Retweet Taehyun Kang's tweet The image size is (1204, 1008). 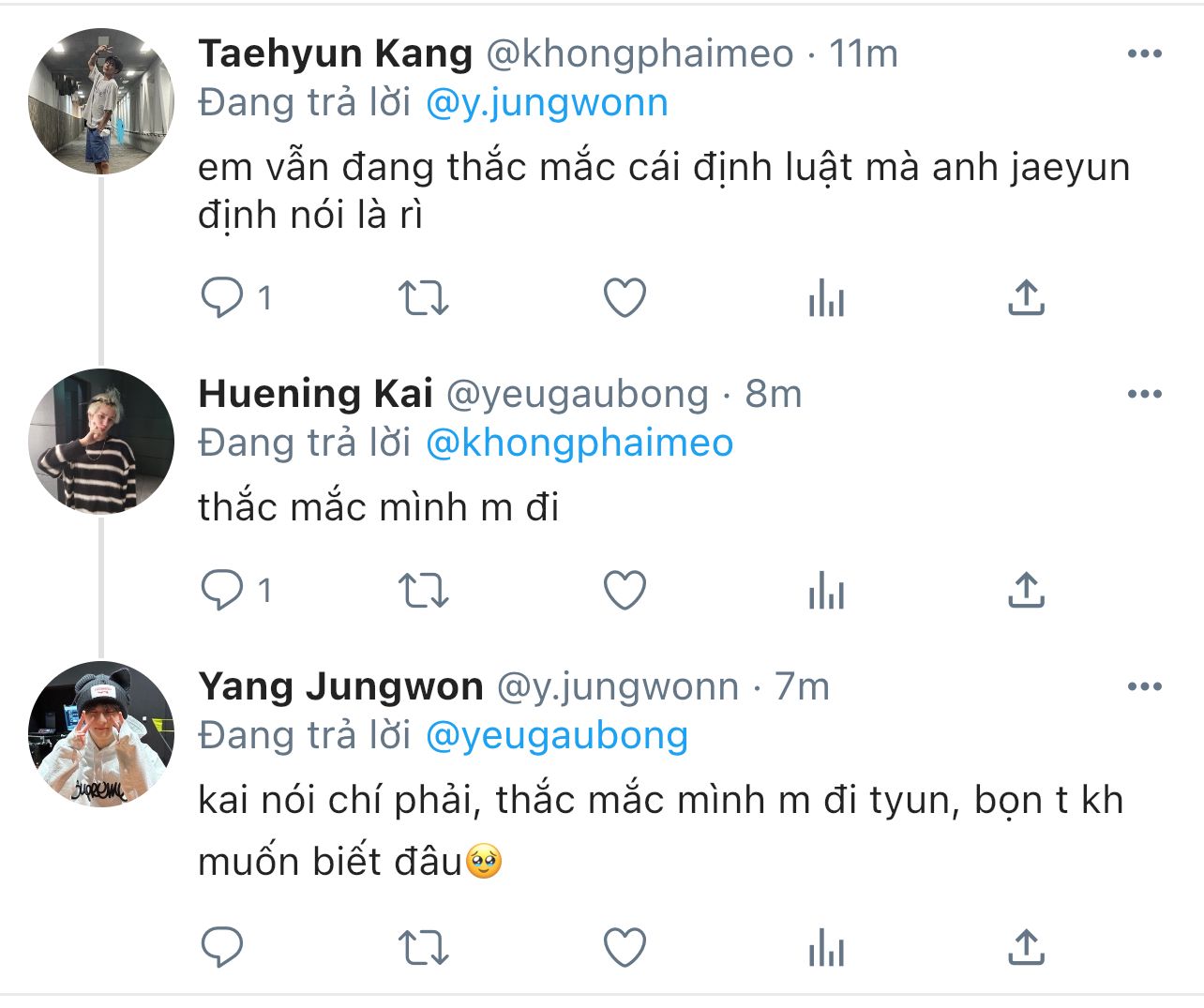423,298
